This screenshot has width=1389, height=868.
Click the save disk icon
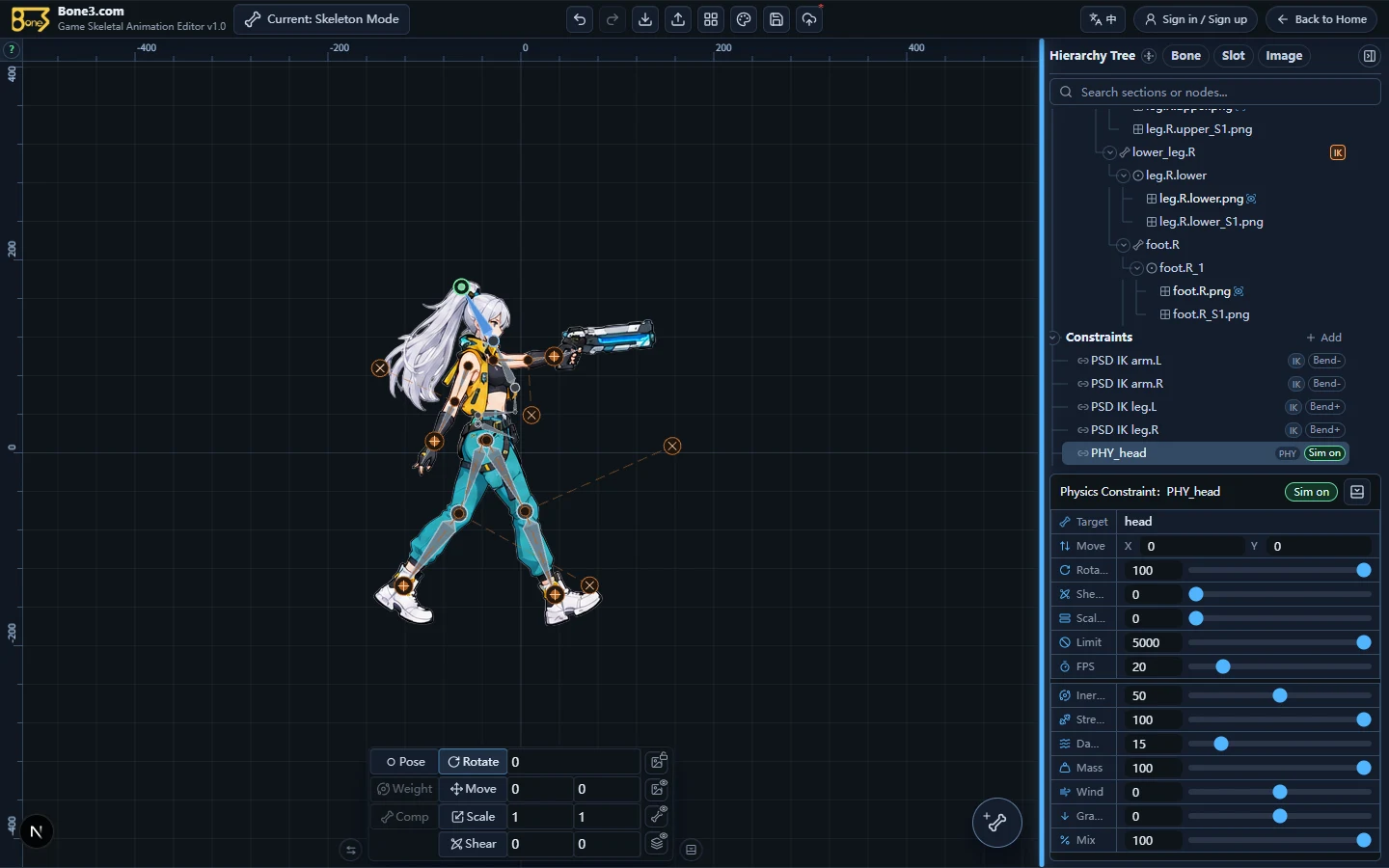pos(776,19)
